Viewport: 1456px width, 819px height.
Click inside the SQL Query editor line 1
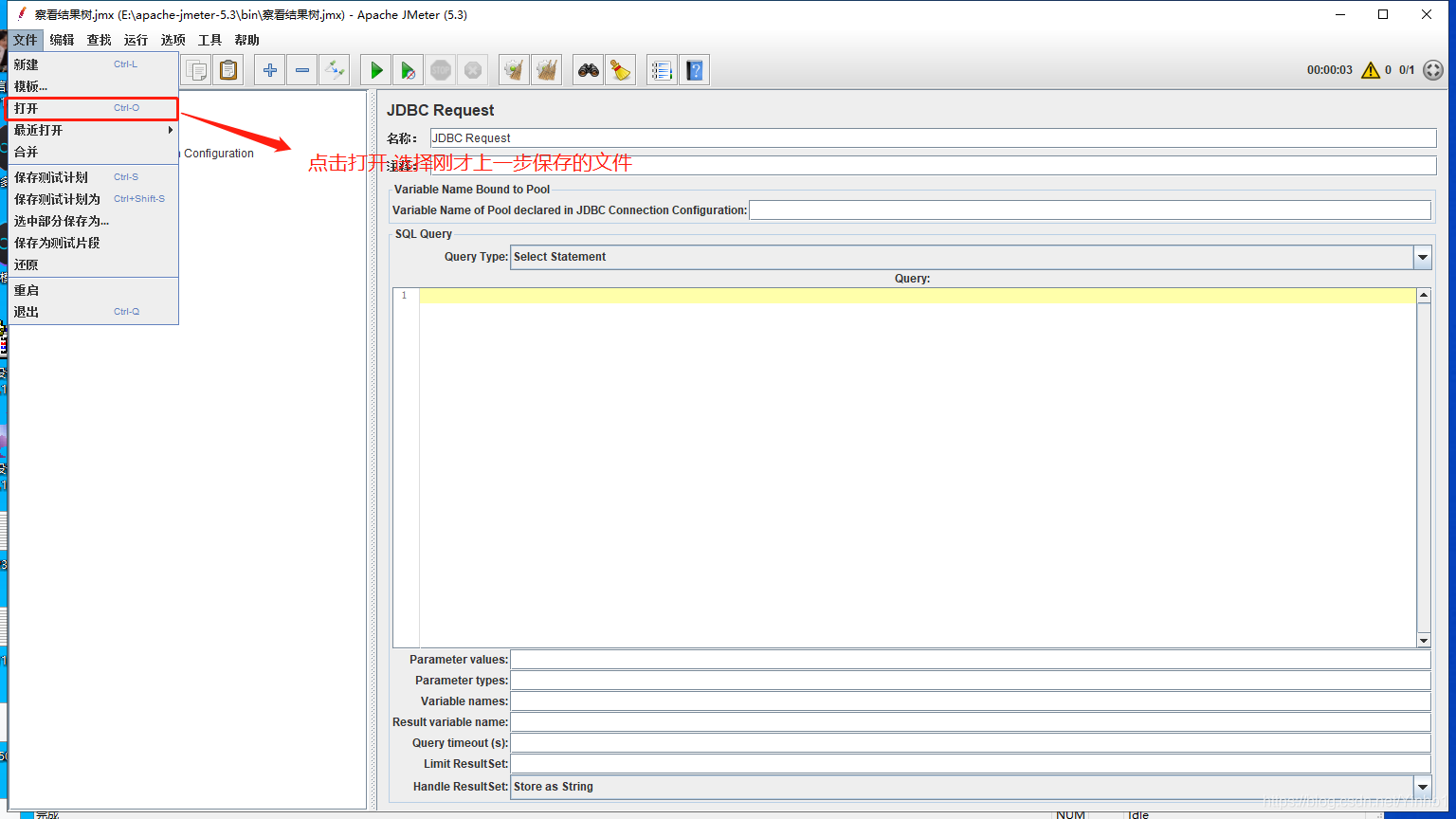point(918,296)
